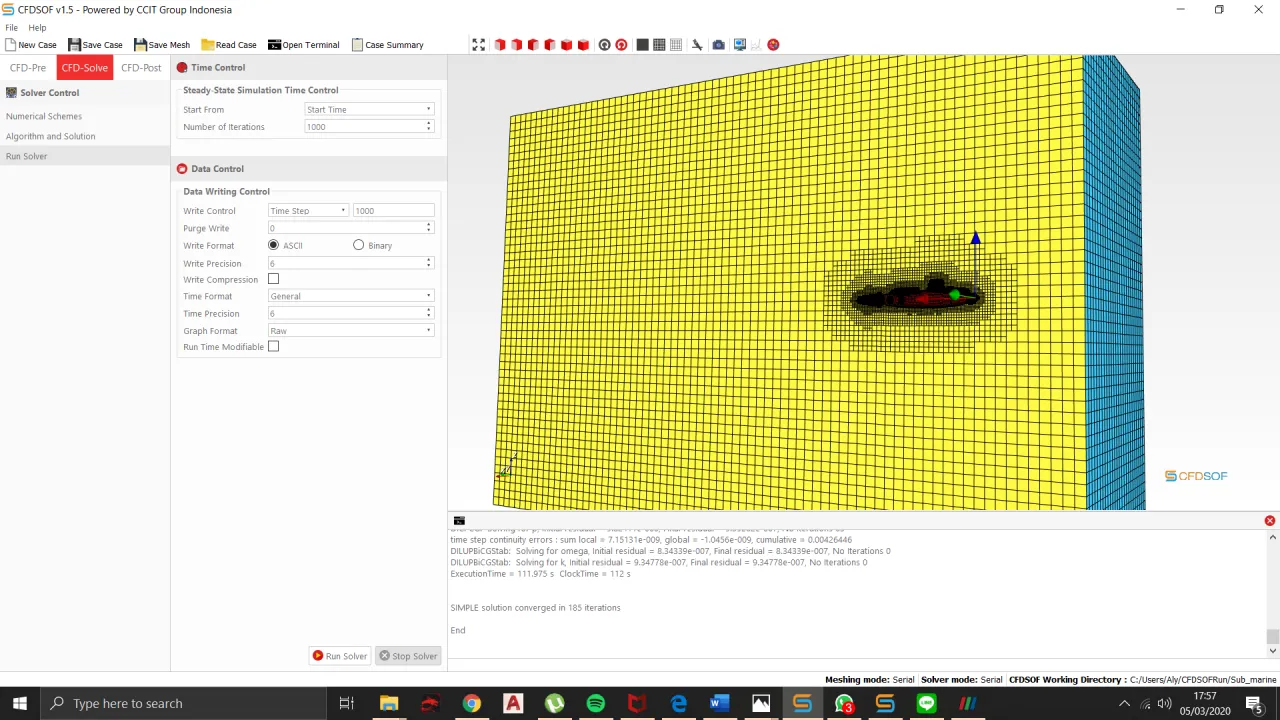
Task: Select Run Solver in the sidebar
Action: 85,156
